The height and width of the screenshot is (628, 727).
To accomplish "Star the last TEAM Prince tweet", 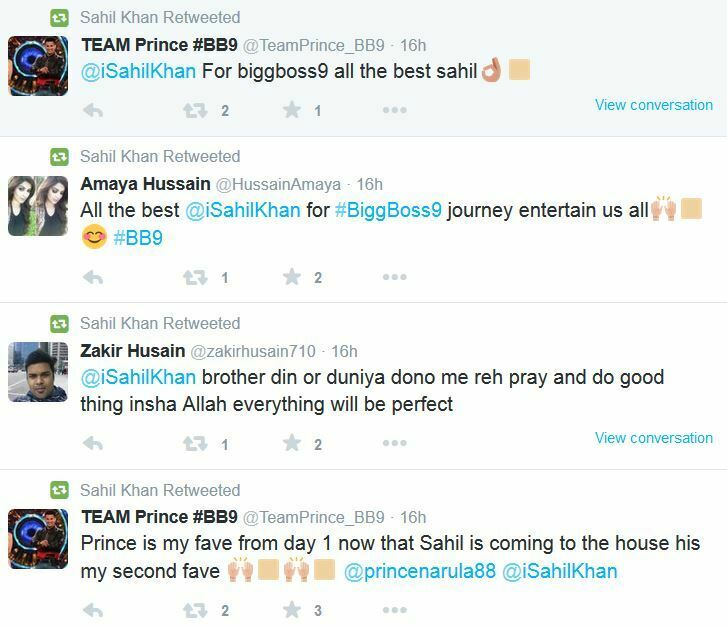I will (x=292, y=610).
